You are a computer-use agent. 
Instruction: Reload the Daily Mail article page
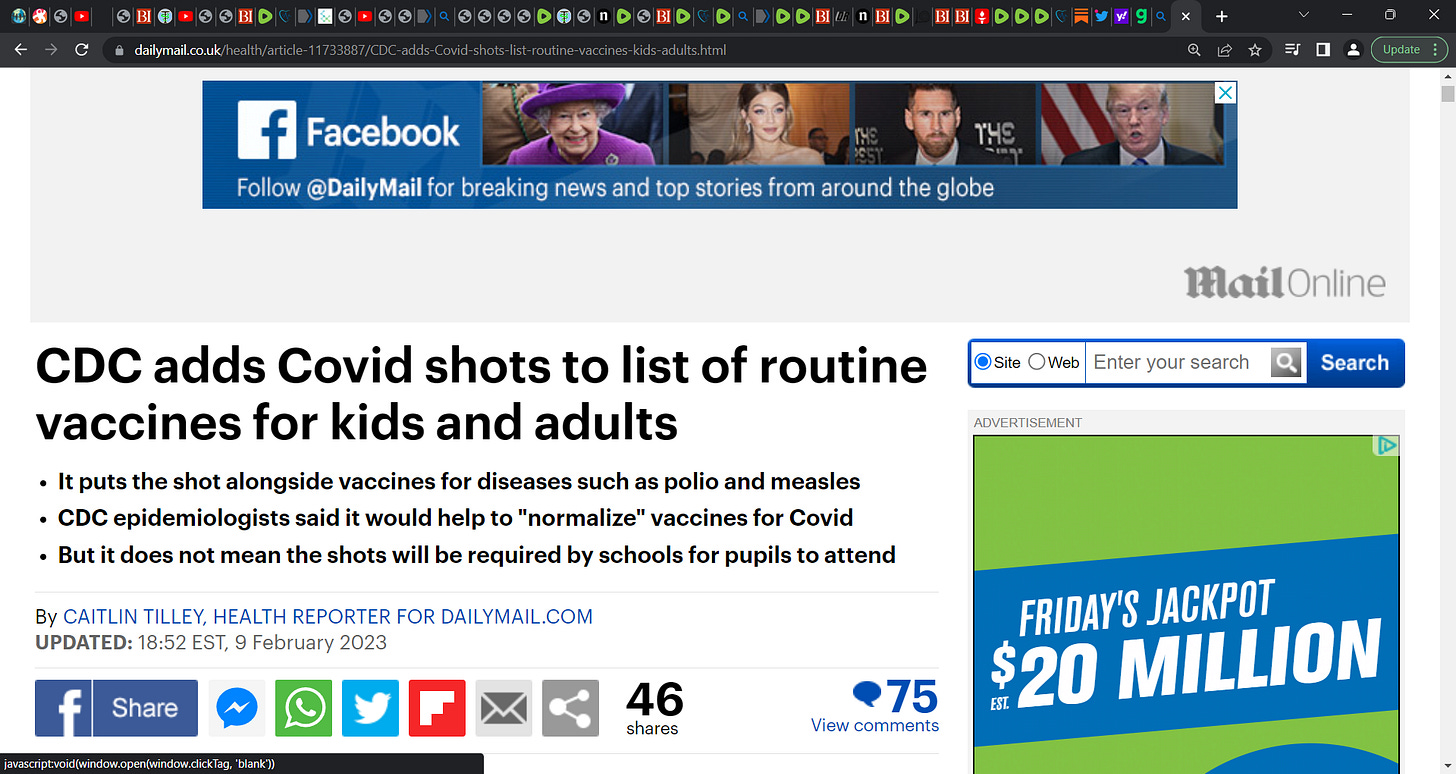82,50
